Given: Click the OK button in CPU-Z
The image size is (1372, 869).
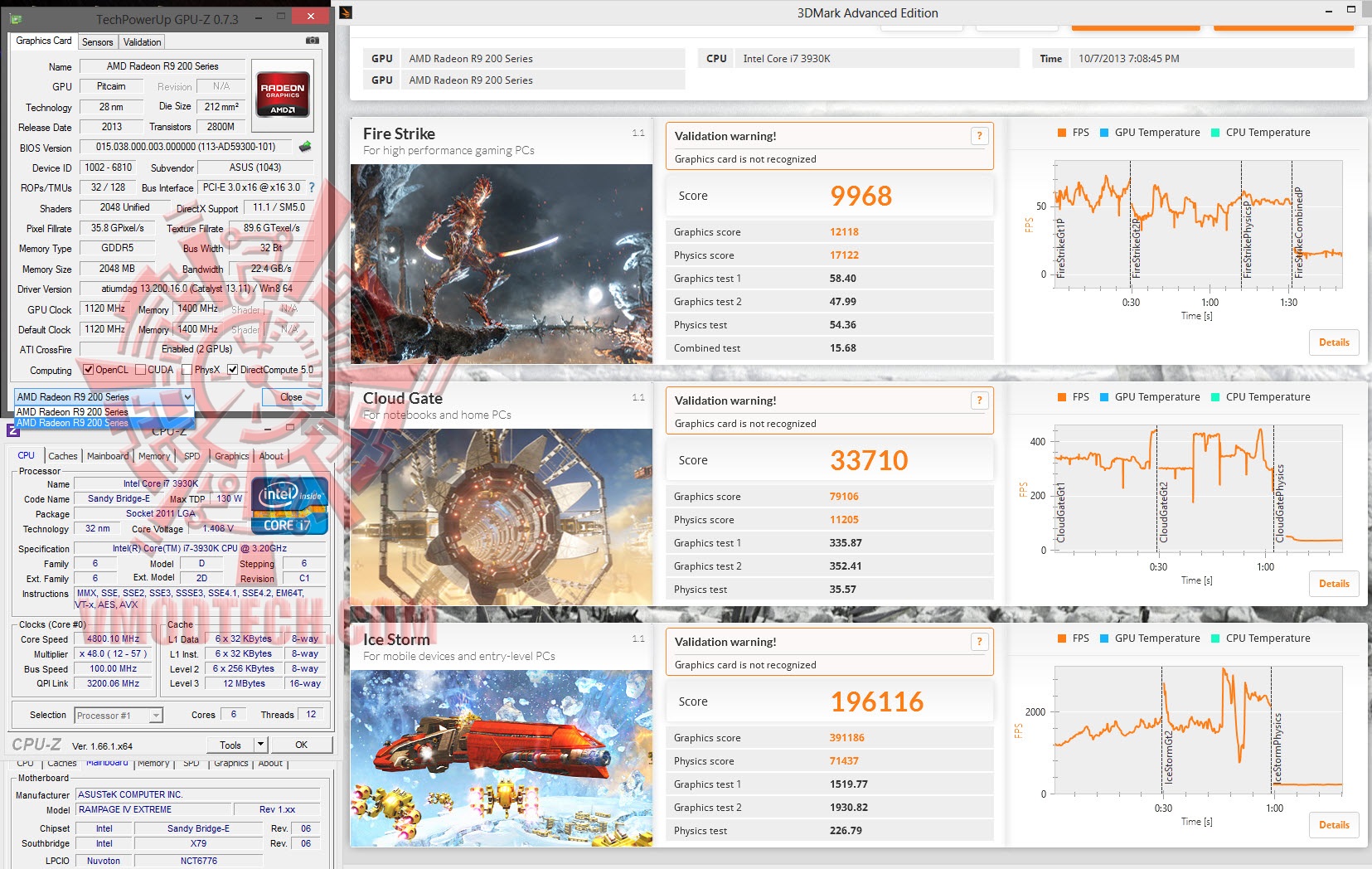Looking at the screenshot, I should [x=302, y=745].
